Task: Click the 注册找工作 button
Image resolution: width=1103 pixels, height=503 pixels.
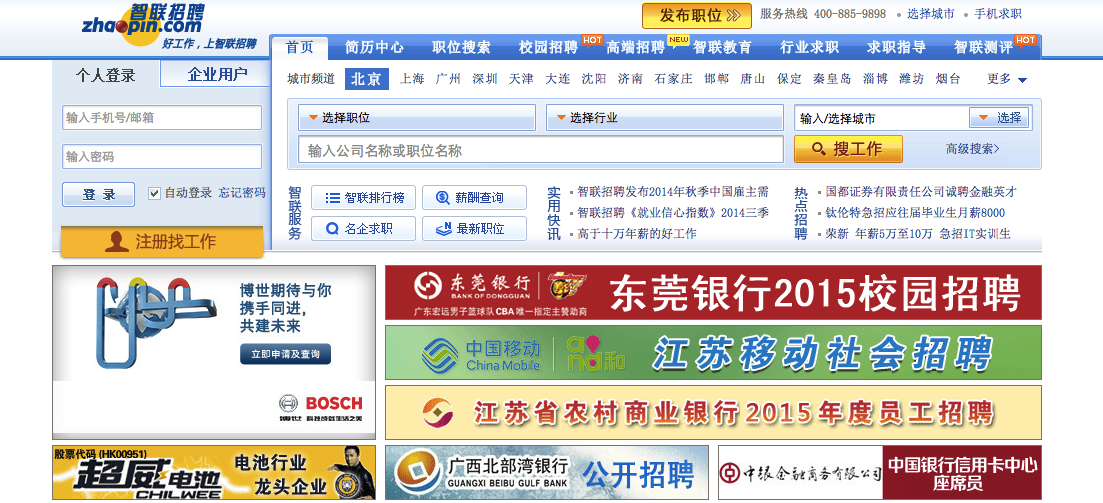Action: pyautogui.click(x=162, y=241)
